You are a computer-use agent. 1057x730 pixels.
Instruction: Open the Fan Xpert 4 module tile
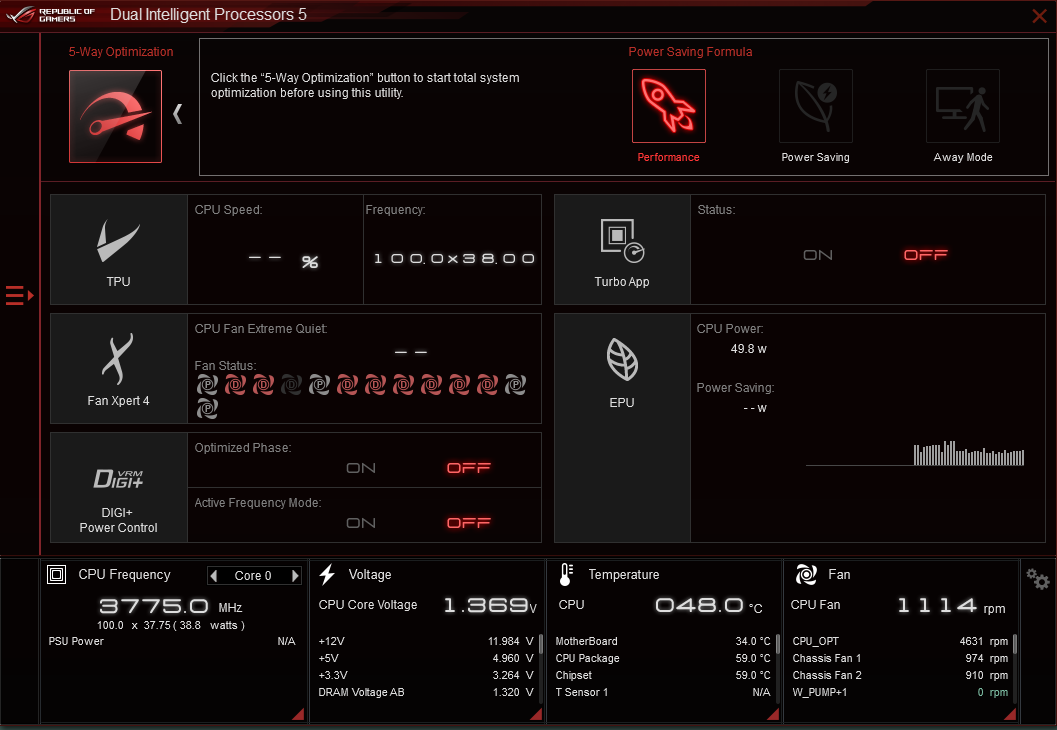coord(119,368)
